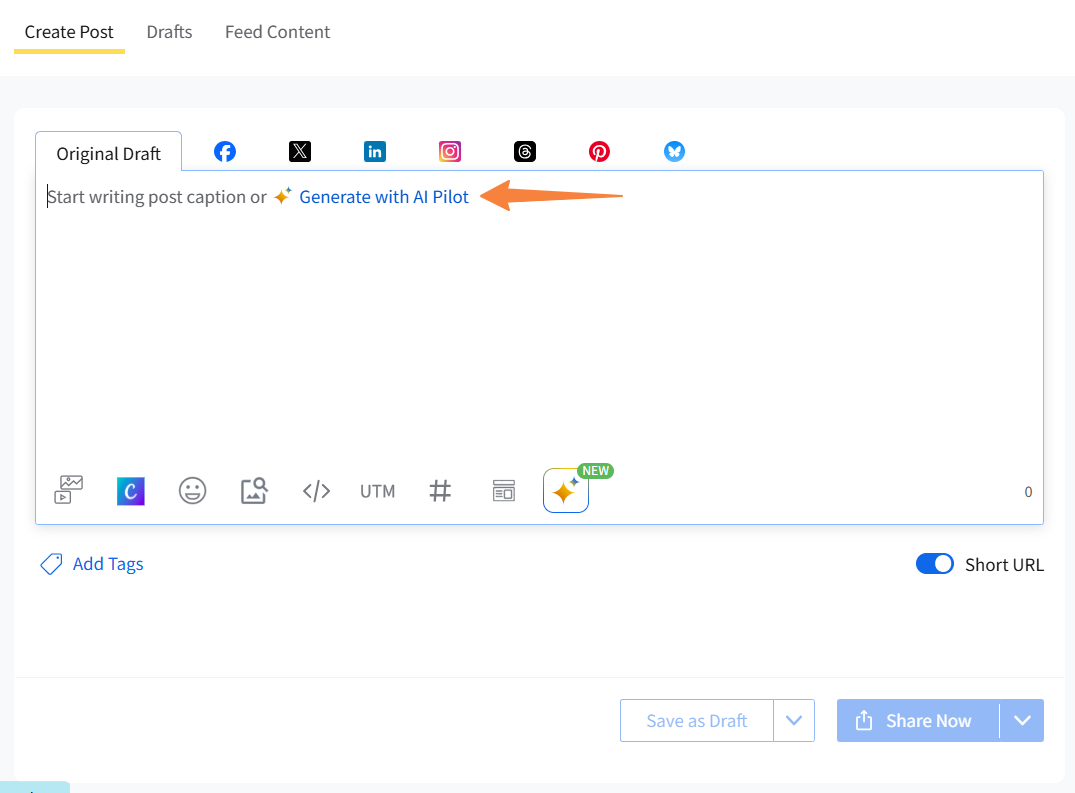Click the image search icon
The width and height of the screenshot is (1075, 793).
click(254, 491)
